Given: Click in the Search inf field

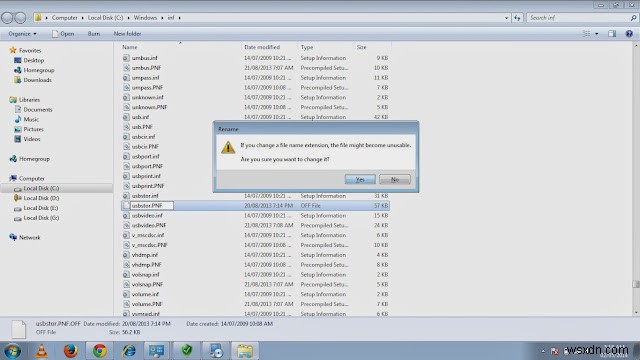Looking at the screenshot, I should coord(578,18).
